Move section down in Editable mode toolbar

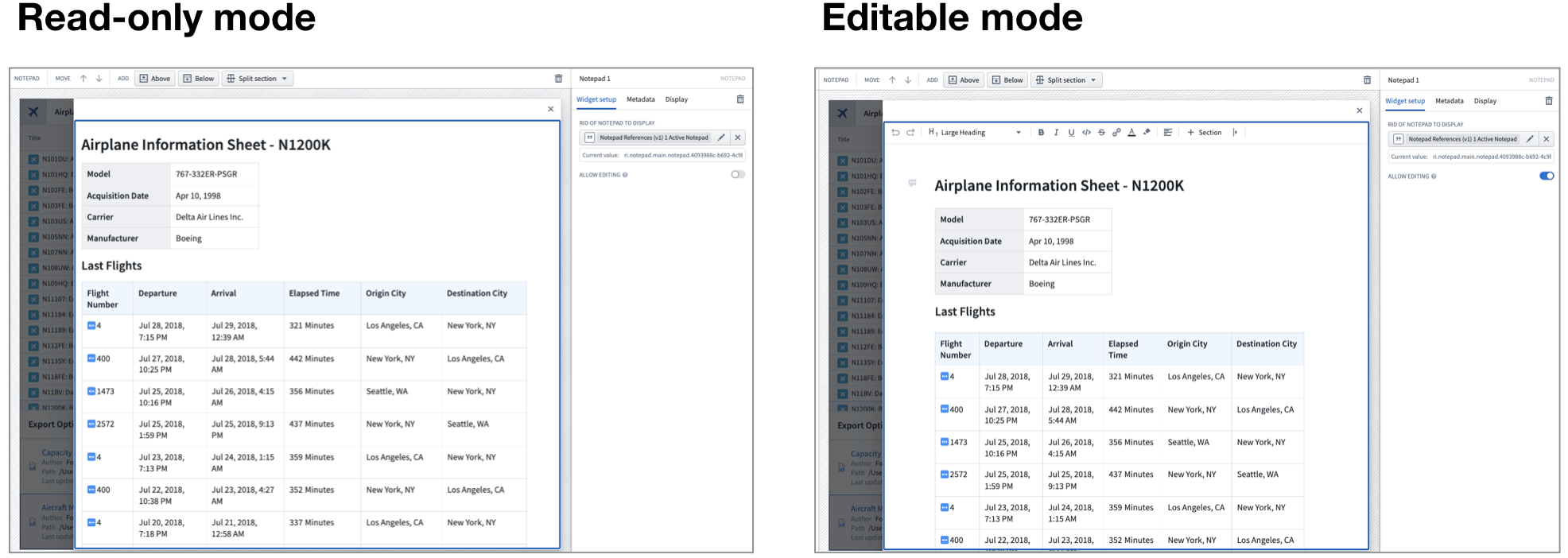coord(907,80)
